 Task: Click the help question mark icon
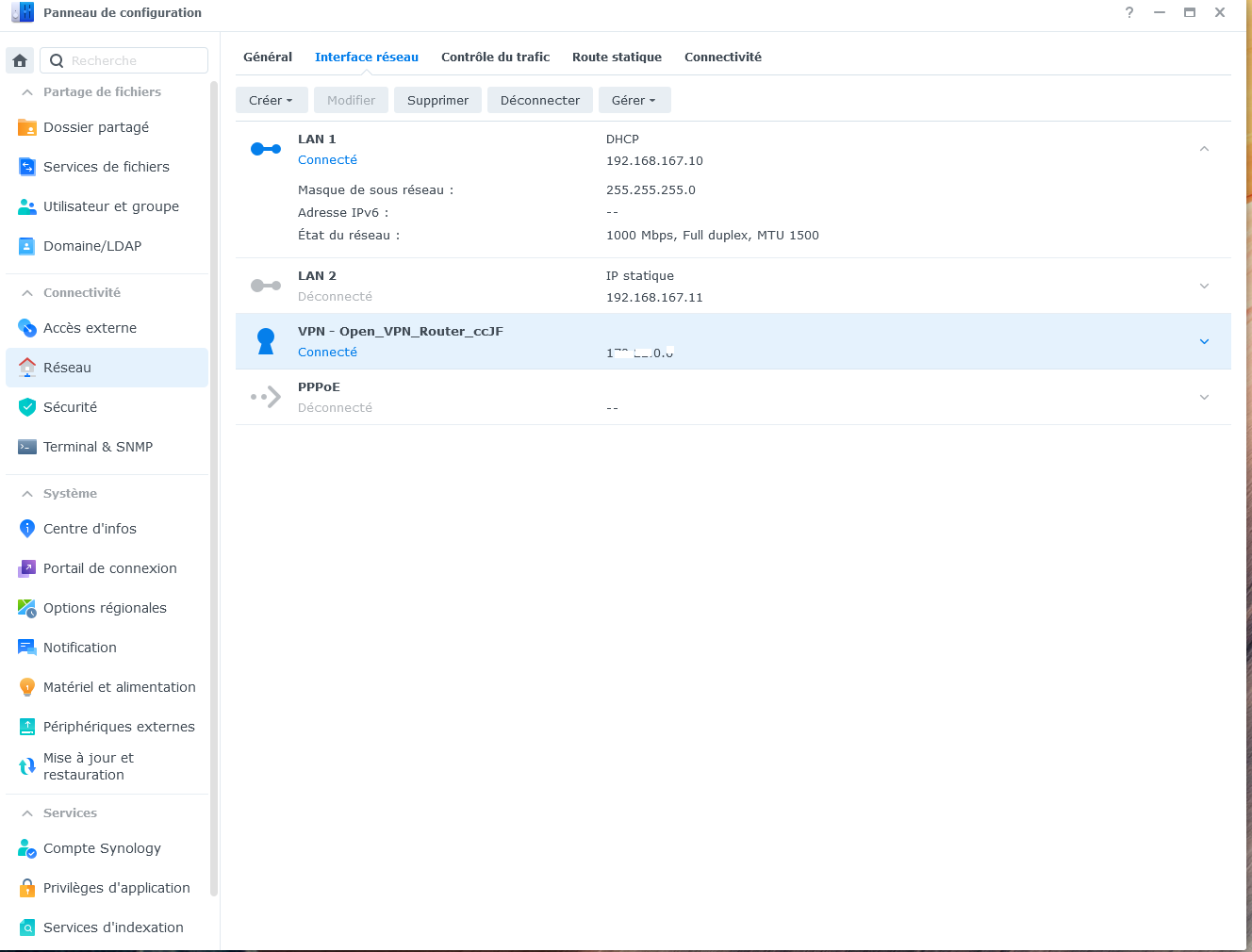click(x=1129, y=12)
